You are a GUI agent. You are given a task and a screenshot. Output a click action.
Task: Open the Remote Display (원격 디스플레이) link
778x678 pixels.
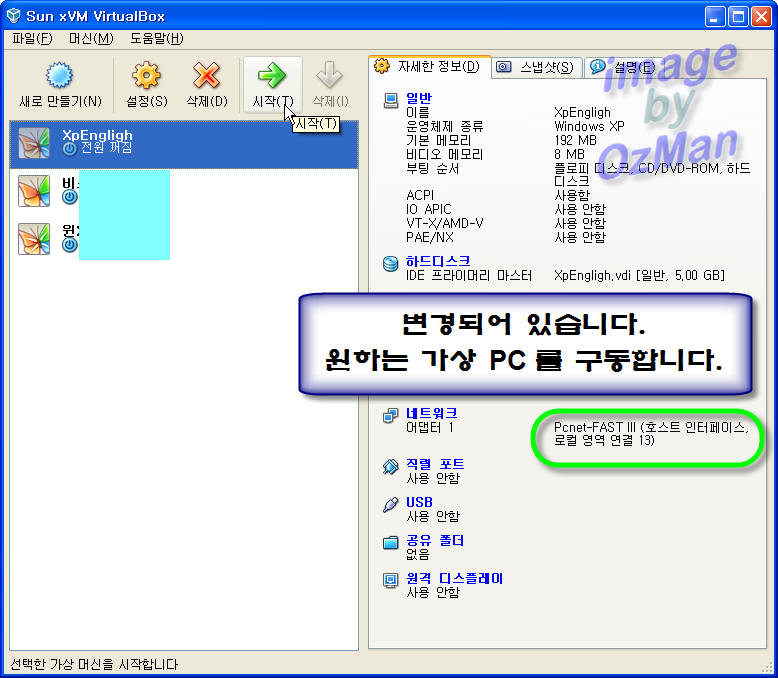(454, 578)
